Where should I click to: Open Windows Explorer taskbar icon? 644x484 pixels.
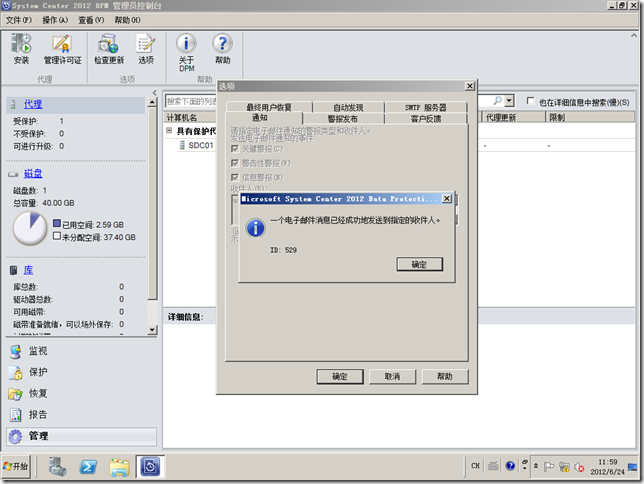coord(120,467)
